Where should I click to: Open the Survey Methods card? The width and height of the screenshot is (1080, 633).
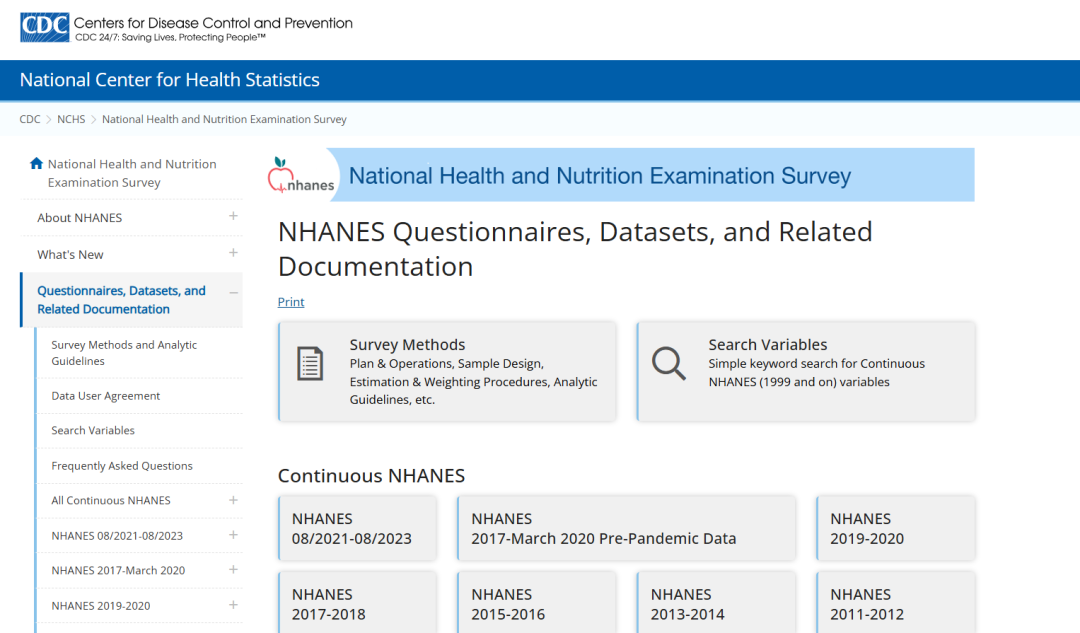click(447, 371)
